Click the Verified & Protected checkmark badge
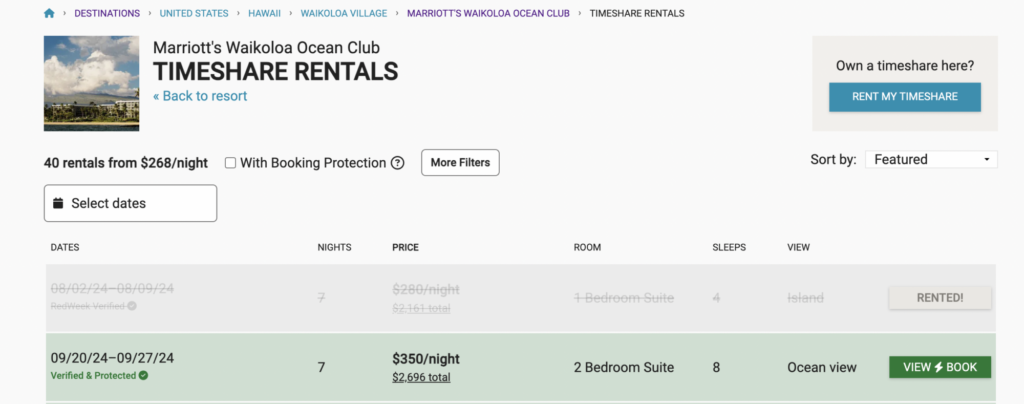The image size is (1024, 404). [143, 376]
